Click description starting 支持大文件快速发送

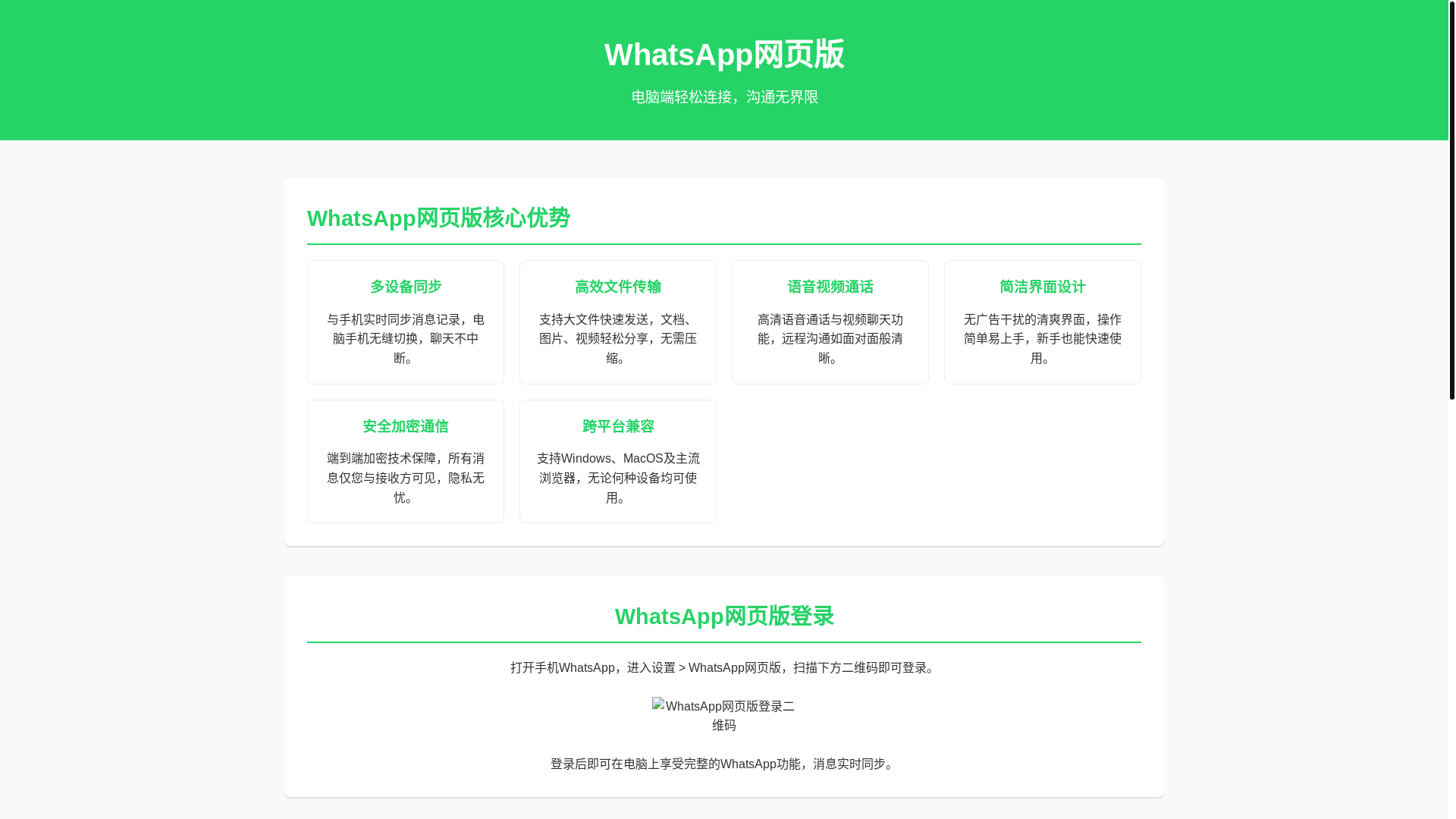click(618, 339)
